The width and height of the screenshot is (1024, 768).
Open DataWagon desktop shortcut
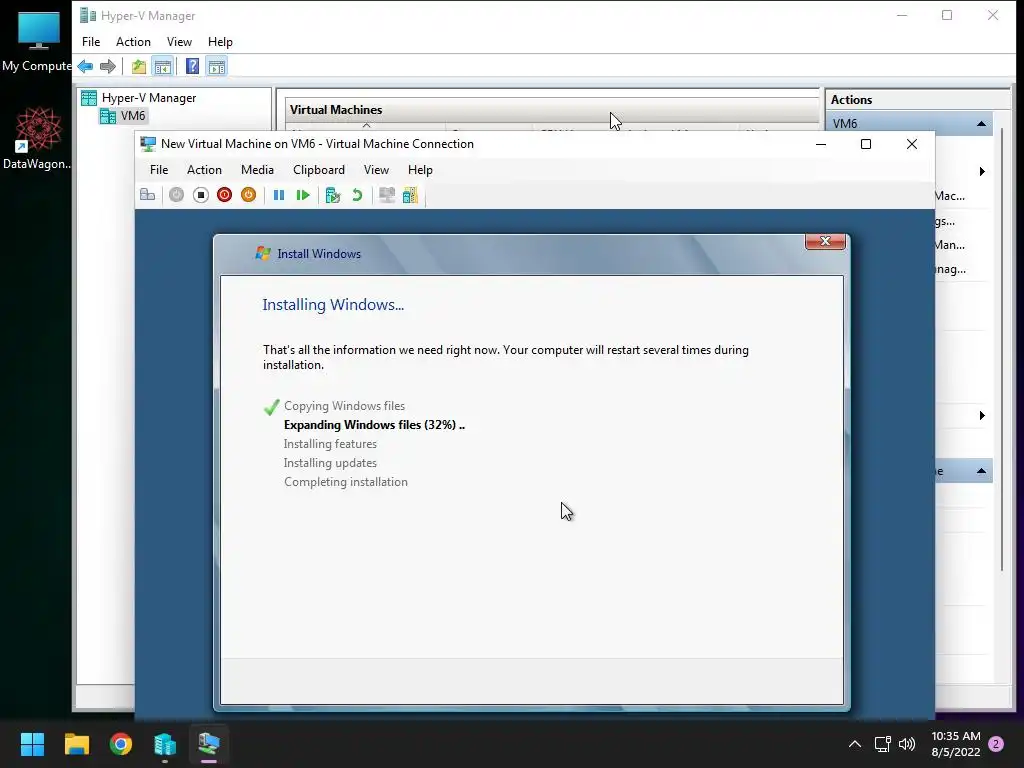coord(38,138)
